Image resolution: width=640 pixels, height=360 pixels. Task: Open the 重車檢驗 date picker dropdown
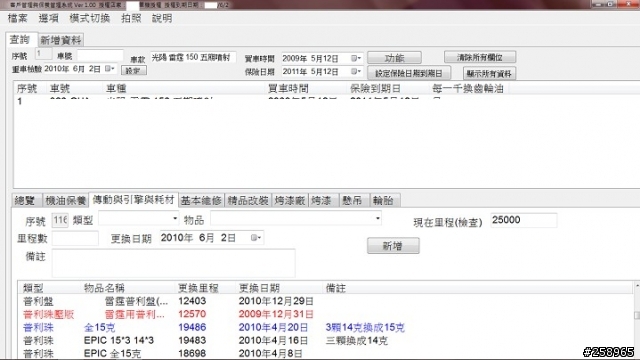110,69
